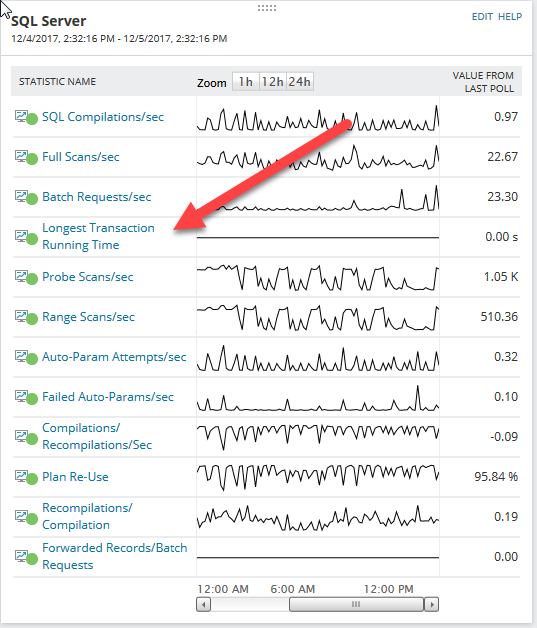Open the Compilations/Recompilations/Sec statistic
Image resolution: width=537 pixels, height=628 pixels.
[97, 436]
